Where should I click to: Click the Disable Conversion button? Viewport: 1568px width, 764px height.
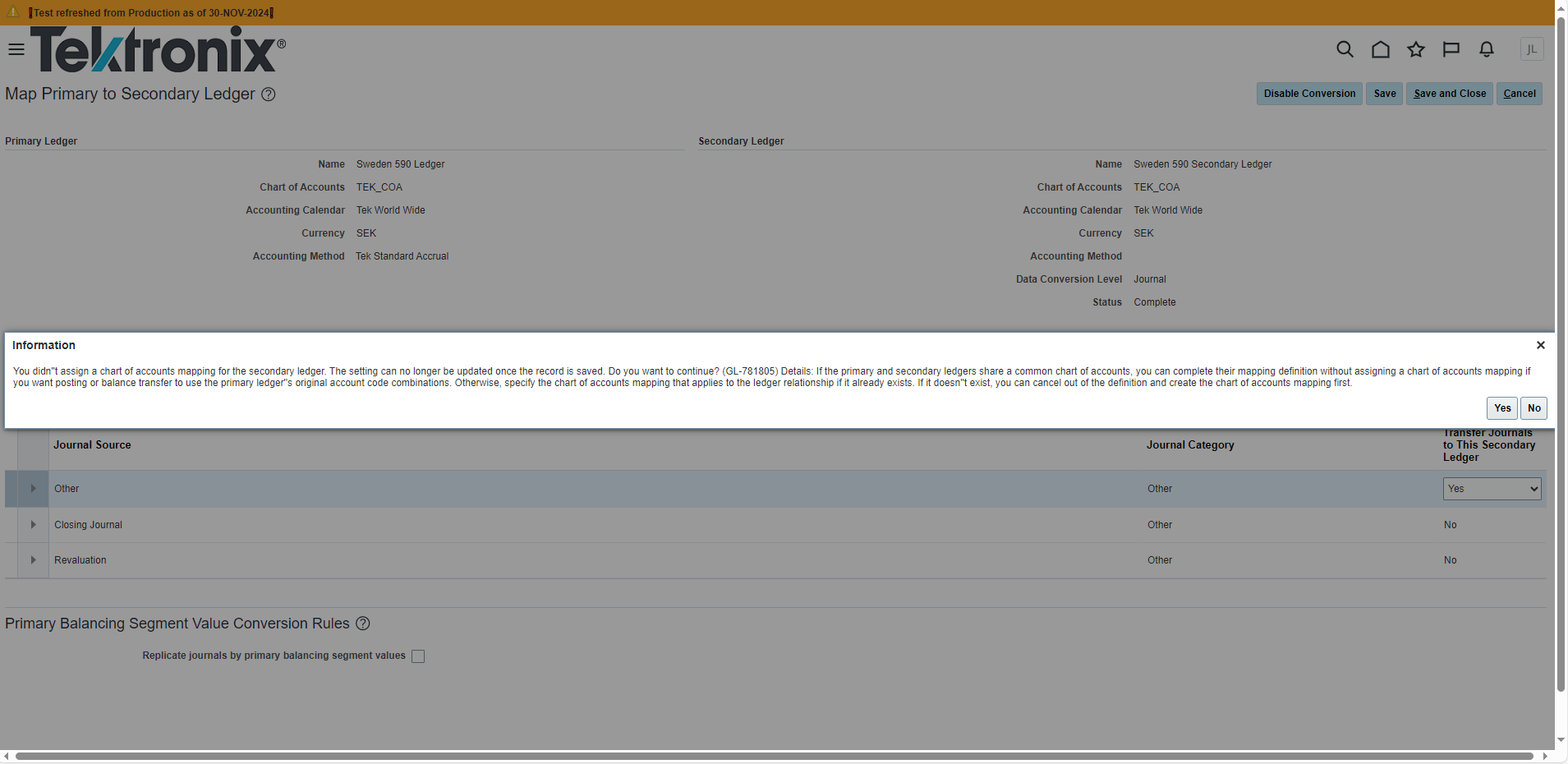1308,93
